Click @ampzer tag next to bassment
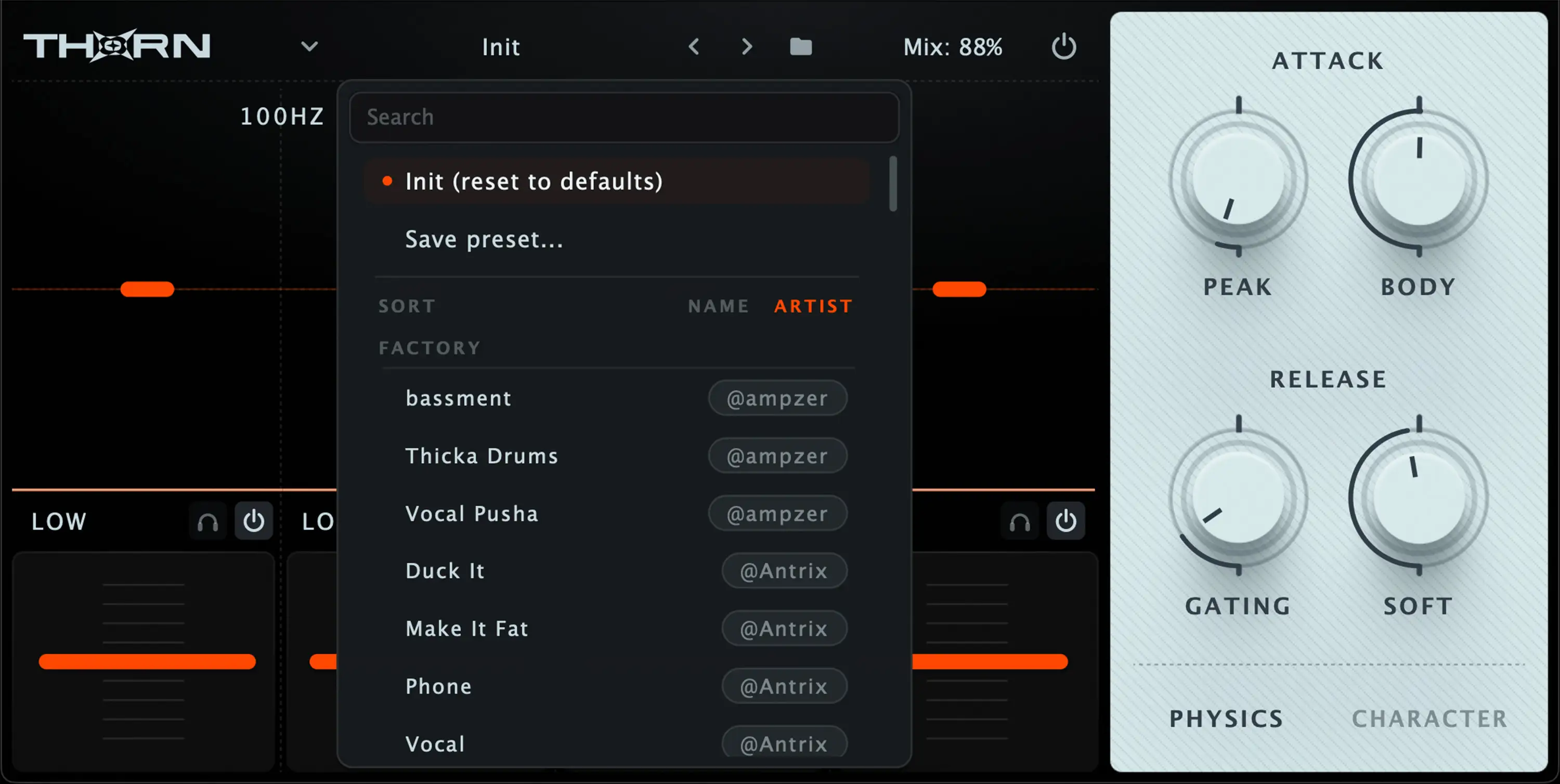This screenshot has width=1560, height=784. click(x=777, y=398)
